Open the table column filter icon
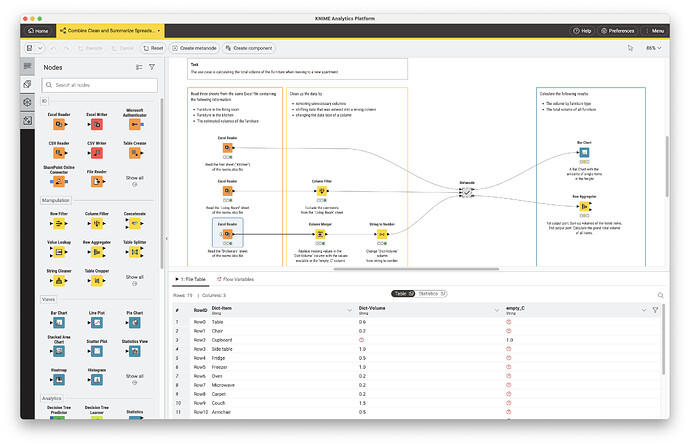The width and height of the screenshot is (690, 446). (655, 311)
